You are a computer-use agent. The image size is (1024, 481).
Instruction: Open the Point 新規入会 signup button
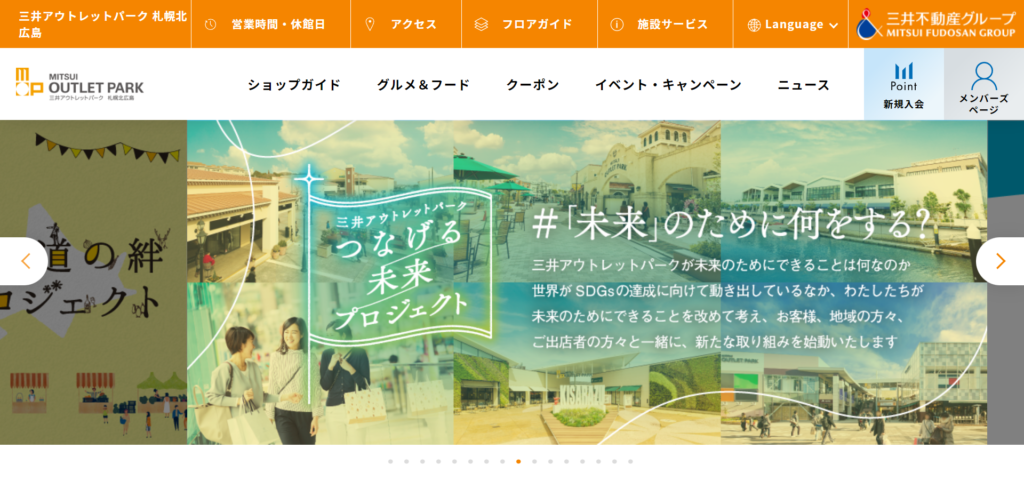904,84
